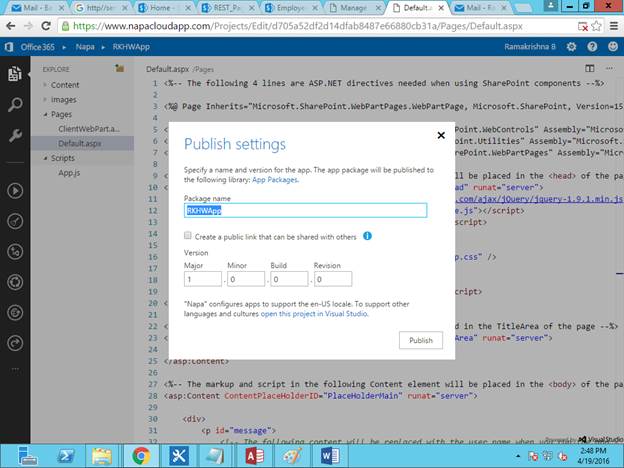Switch to the first Mail browser tab
Image resolution: width=624 pixels, height=468 pixels.
[x=37, y=8]
